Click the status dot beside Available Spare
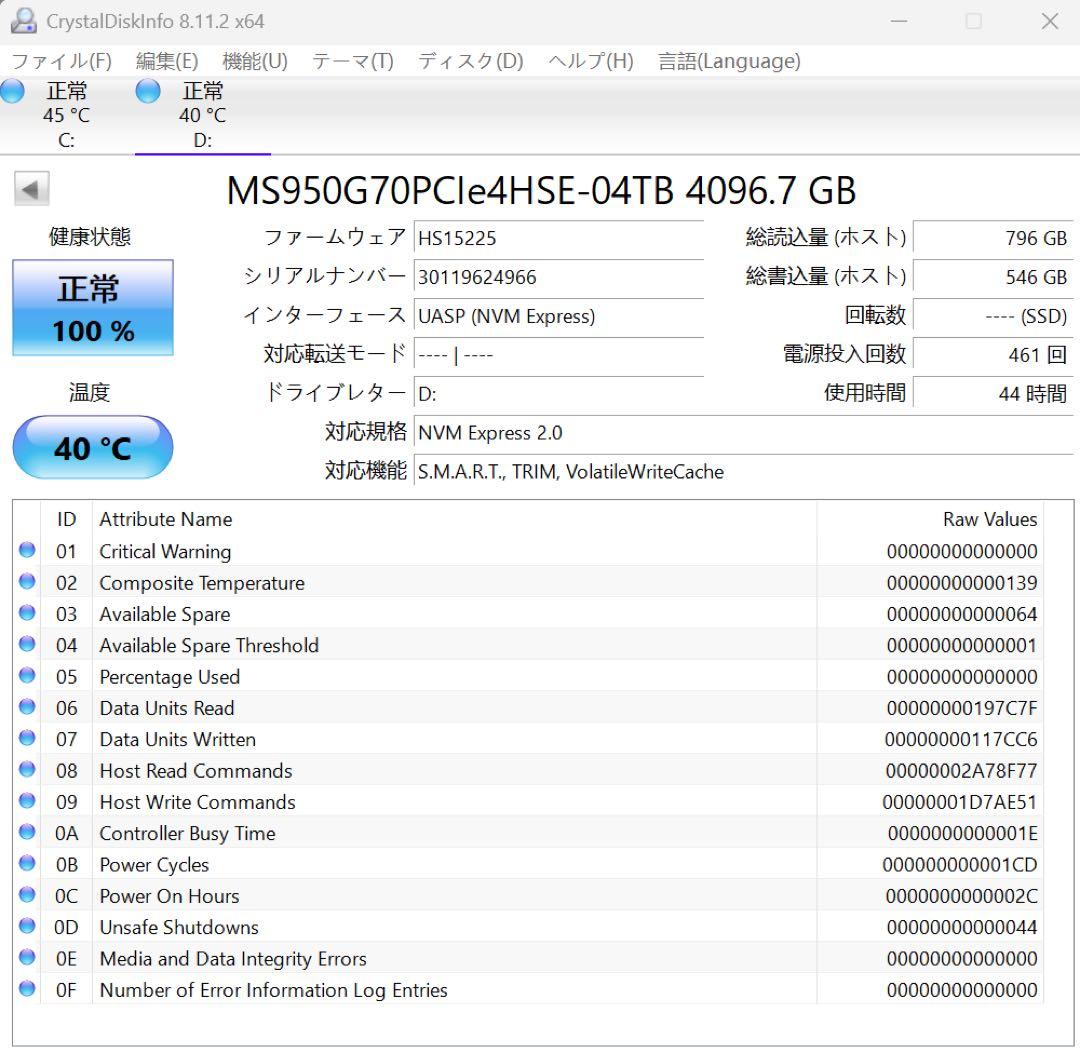This screenshot has width=1080, height=1048. 27,614
